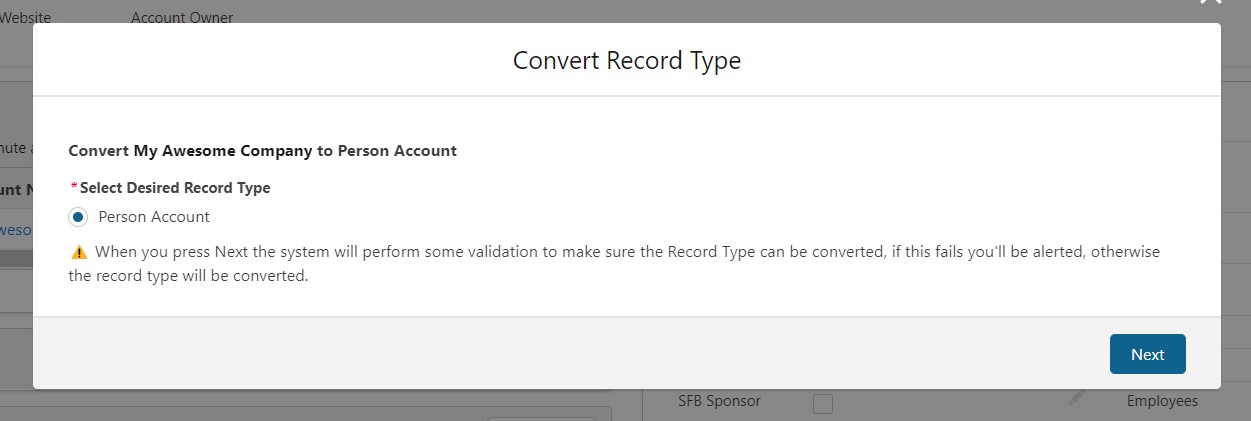Open the partially hidden account name link
Image resolution: width=1251 pixels, height=421 pixels.
pyautogui.click(x=16, y=228)
